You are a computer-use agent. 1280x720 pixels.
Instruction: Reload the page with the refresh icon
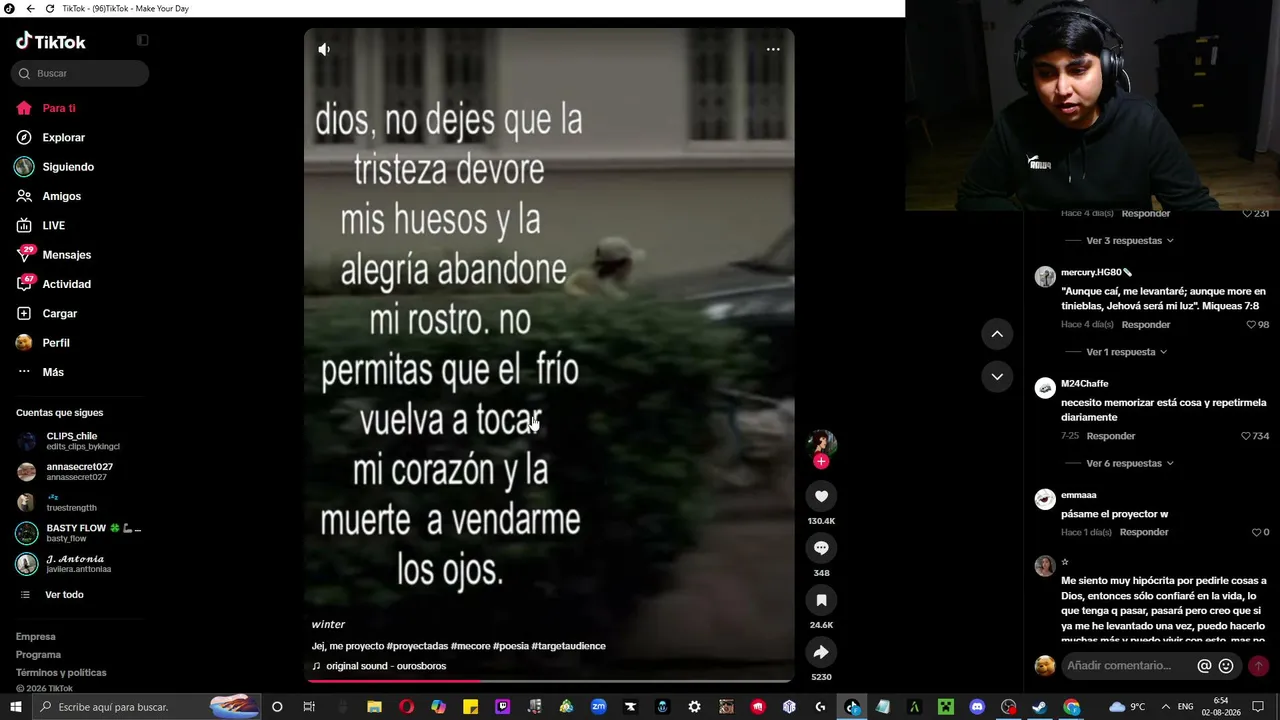pos(50,9)
